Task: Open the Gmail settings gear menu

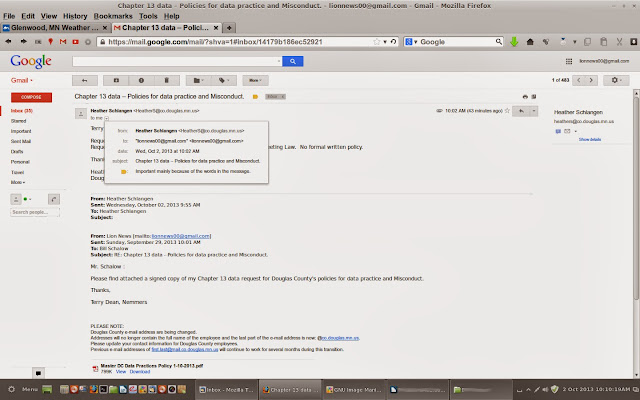Action: [616, 80]
